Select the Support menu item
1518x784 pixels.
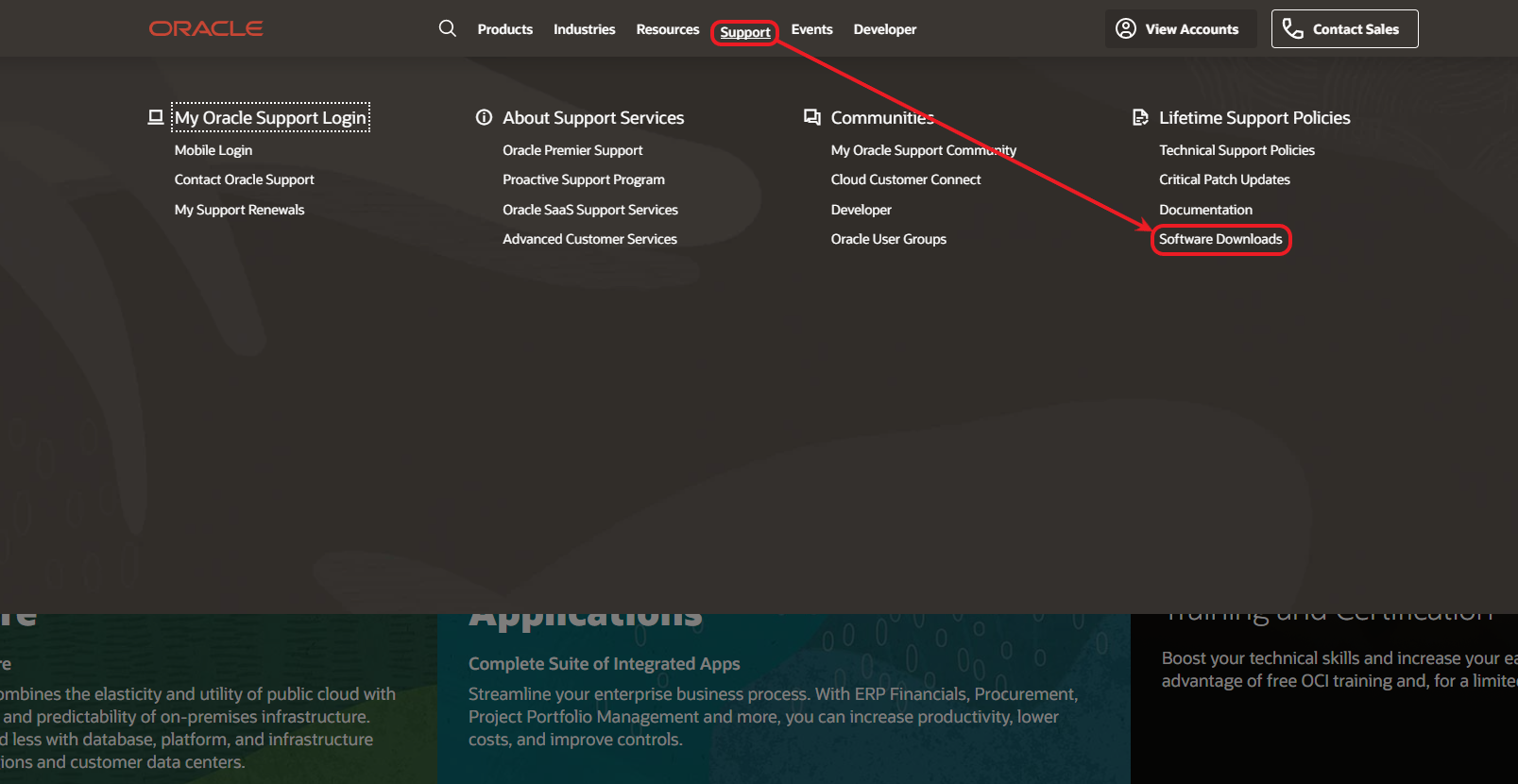[745, 32]
